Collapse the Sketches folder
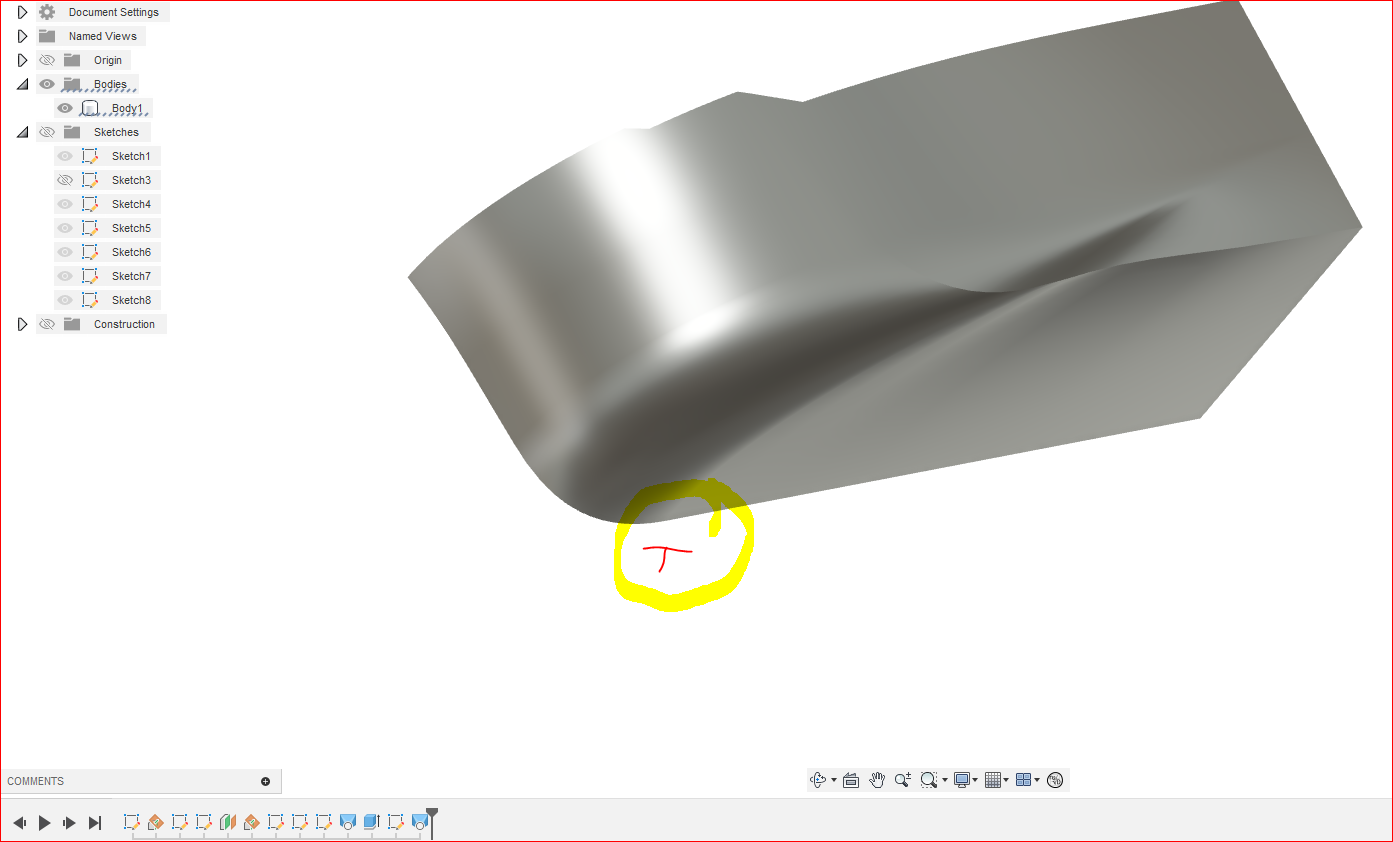 pos(22,131)
